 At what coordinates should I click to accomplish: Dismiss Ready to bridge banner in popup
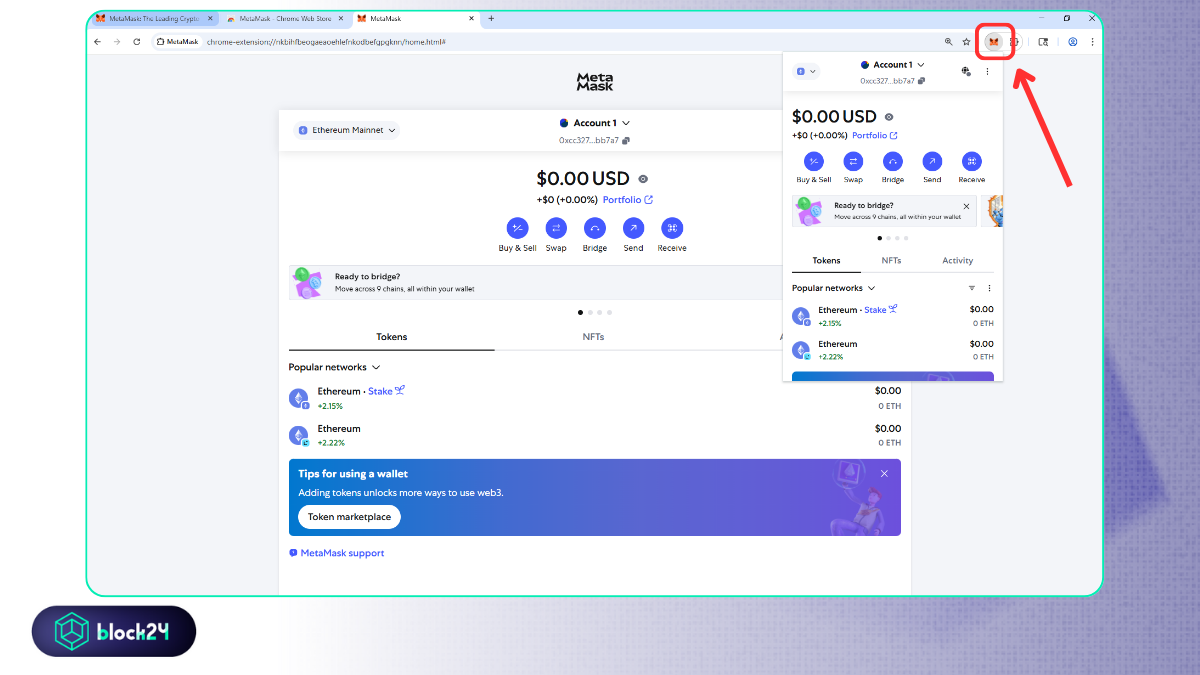click(966, 206)
